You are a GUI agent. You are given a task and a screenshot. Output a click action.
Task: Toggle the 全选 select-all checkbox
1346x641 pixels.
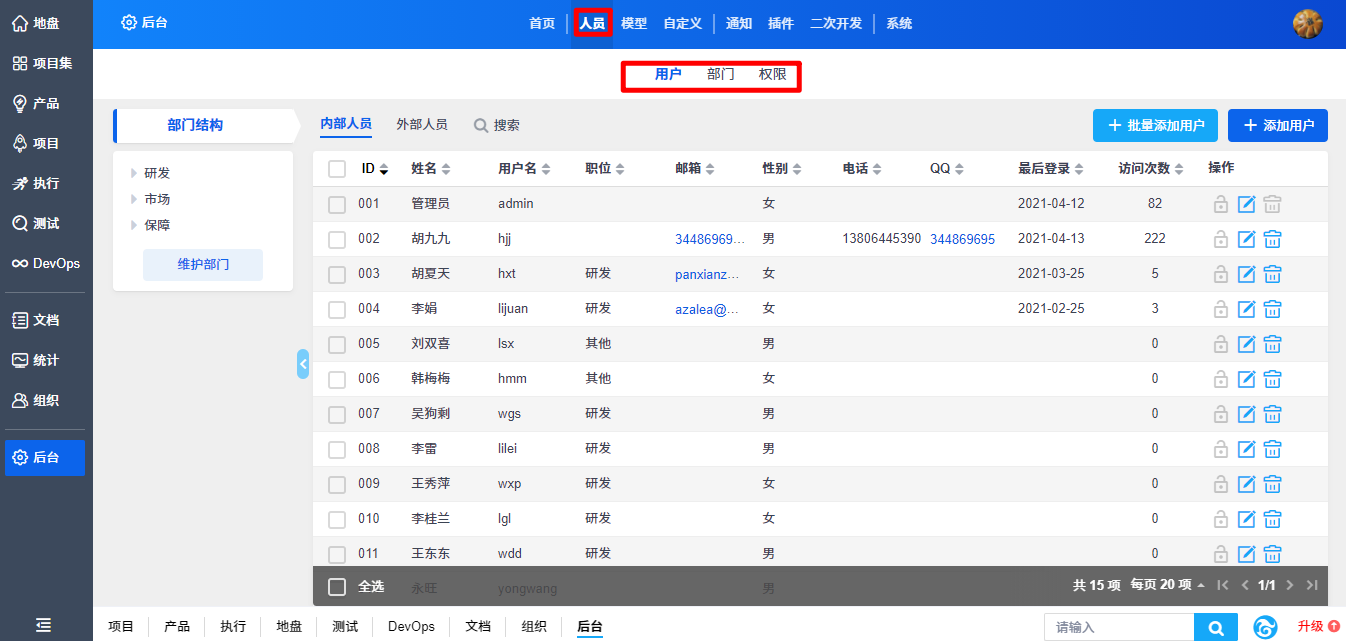pos(337,586)
